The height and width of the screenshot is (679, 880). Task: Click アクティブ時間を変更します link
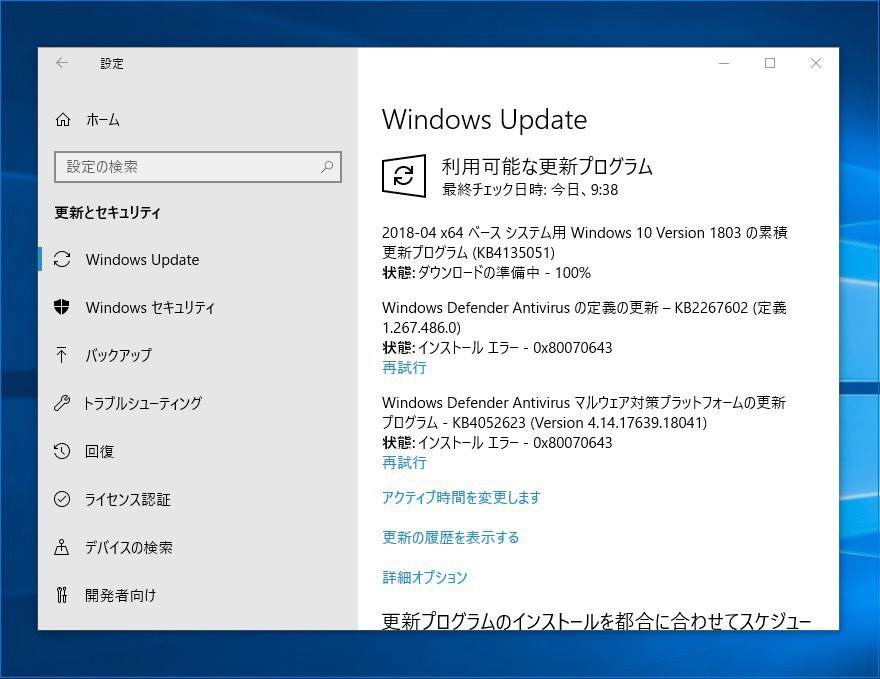click(x=461, y=497)
